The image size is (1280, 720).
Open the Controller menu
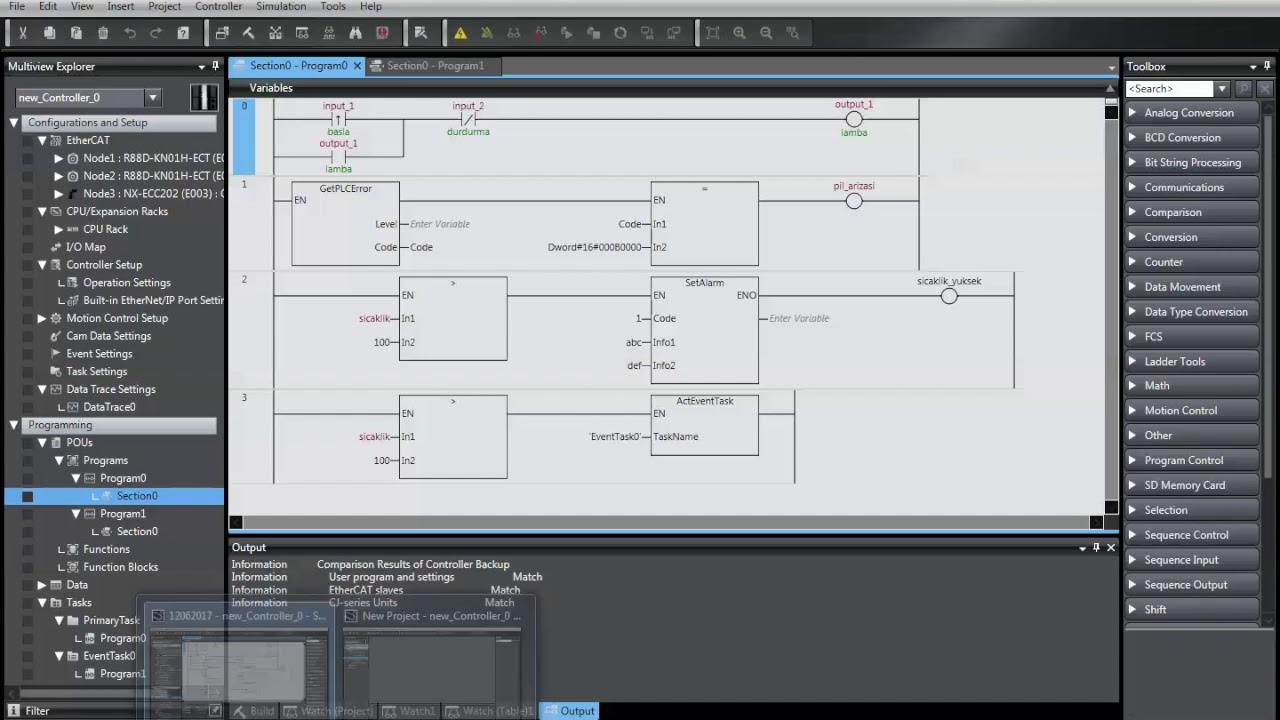tap(218, 6)
